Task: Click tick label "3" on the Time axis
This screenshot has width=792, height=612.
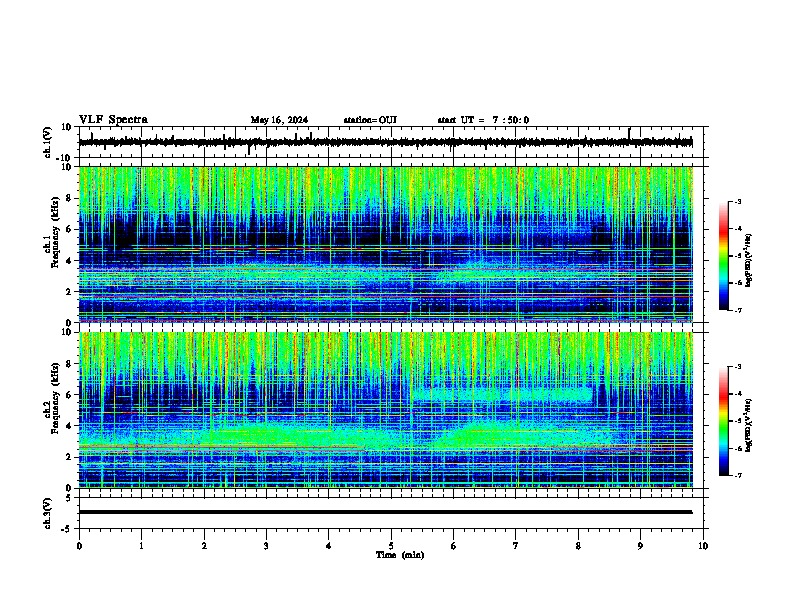Action: (x=266, y=546)
